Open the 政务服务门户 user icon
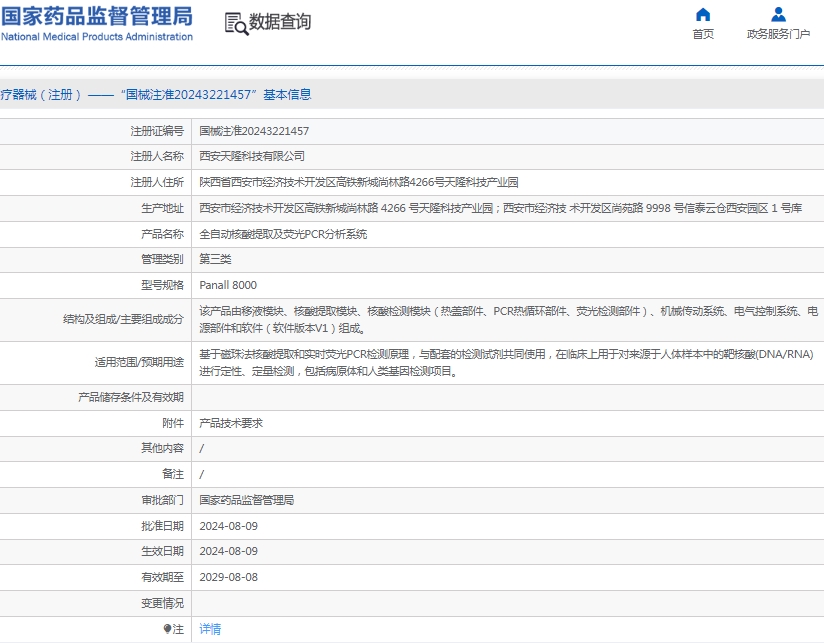 778,14
